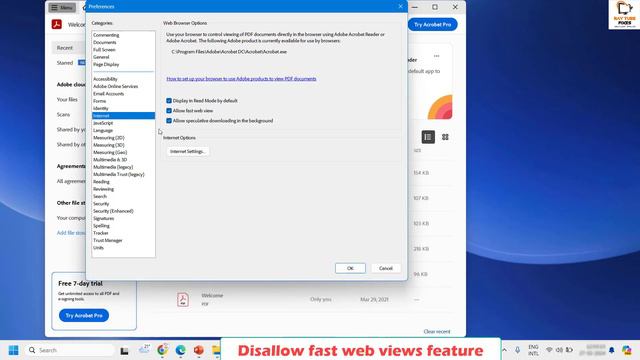Switch Acrobat recent files to list view

(428, 137)
